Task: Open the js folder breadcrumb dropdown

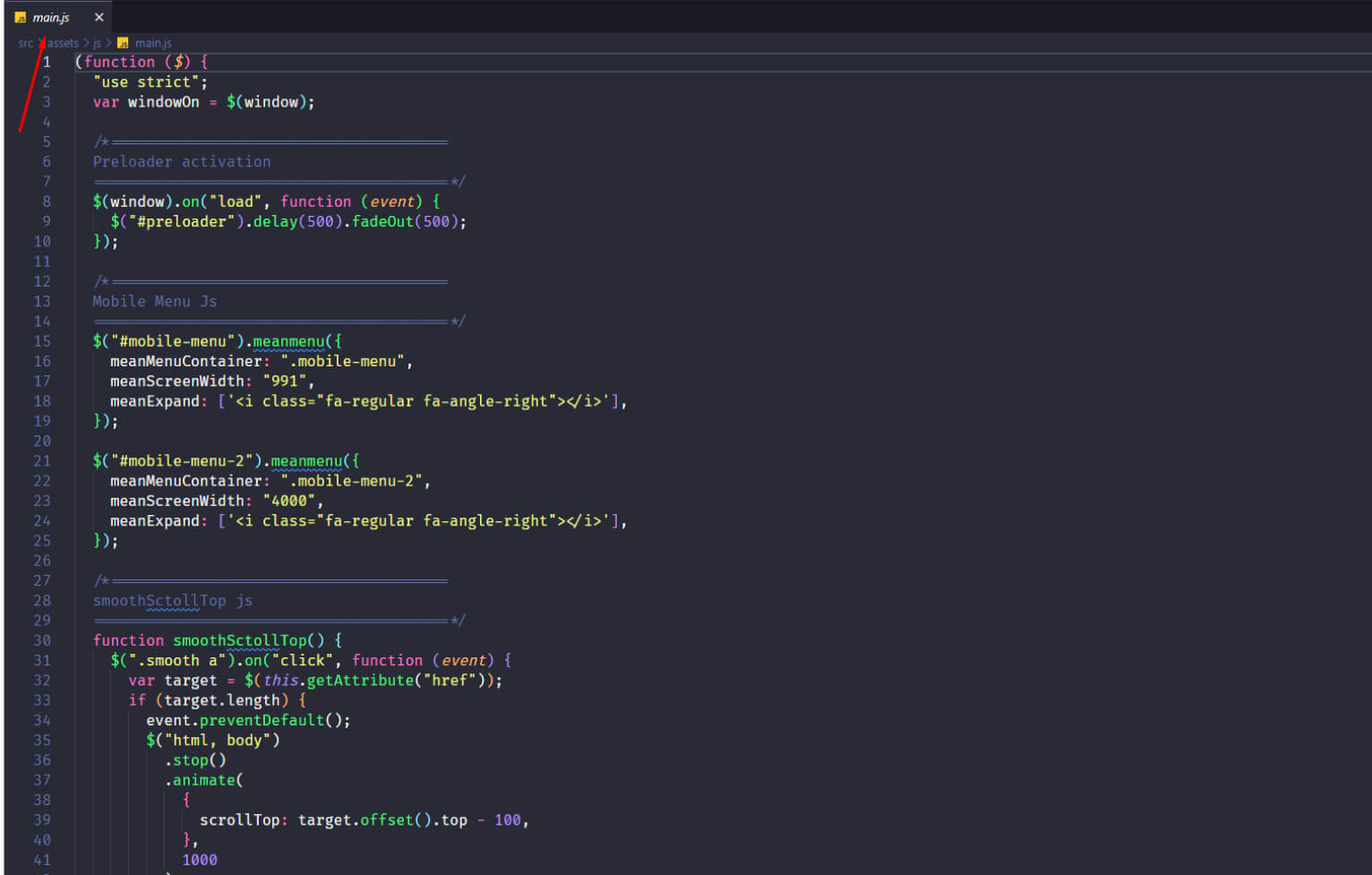Action: tap(95, 42)
